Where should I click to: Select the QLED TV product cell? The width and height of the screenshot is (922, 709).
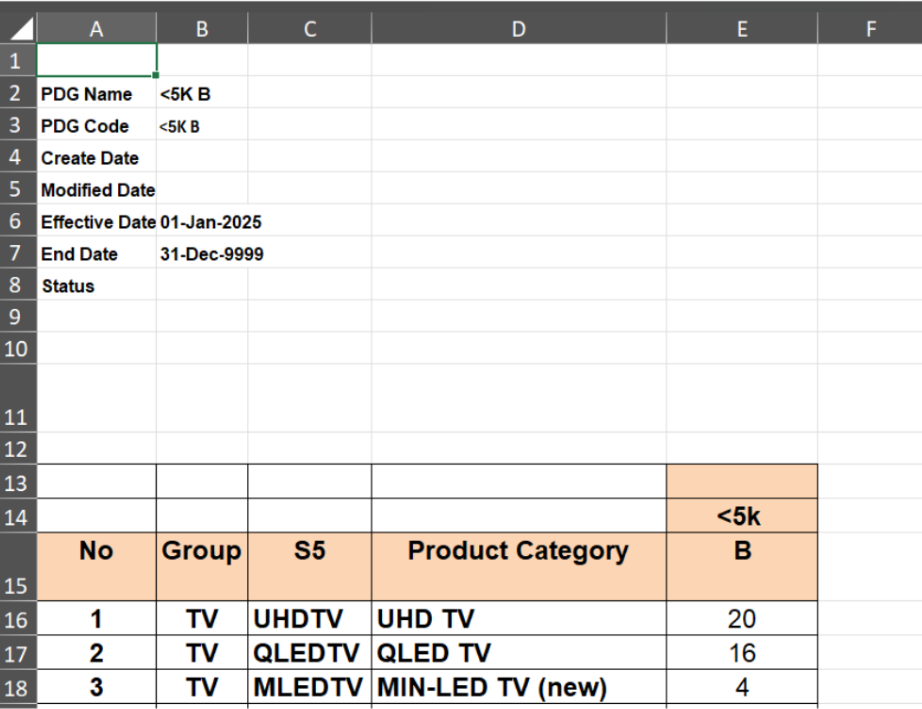pos(518,654)
